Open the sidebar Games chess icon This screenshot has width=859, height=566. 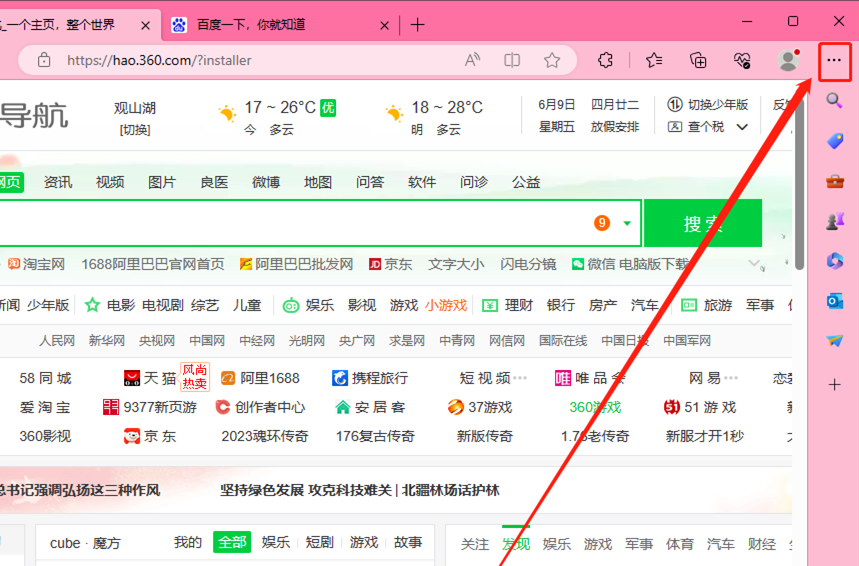pyautogui.click(x=834, y=221)
